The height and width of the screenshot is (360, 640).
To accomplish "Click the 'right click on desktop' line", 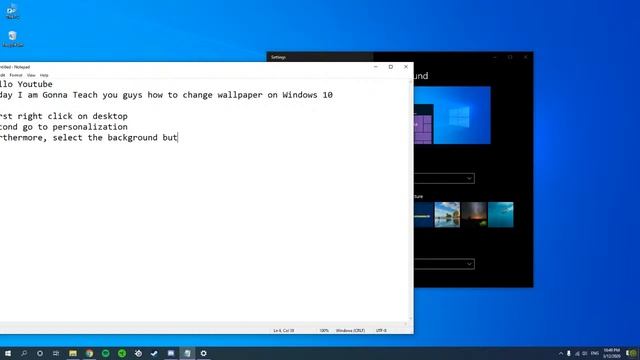I will point(64,116).
